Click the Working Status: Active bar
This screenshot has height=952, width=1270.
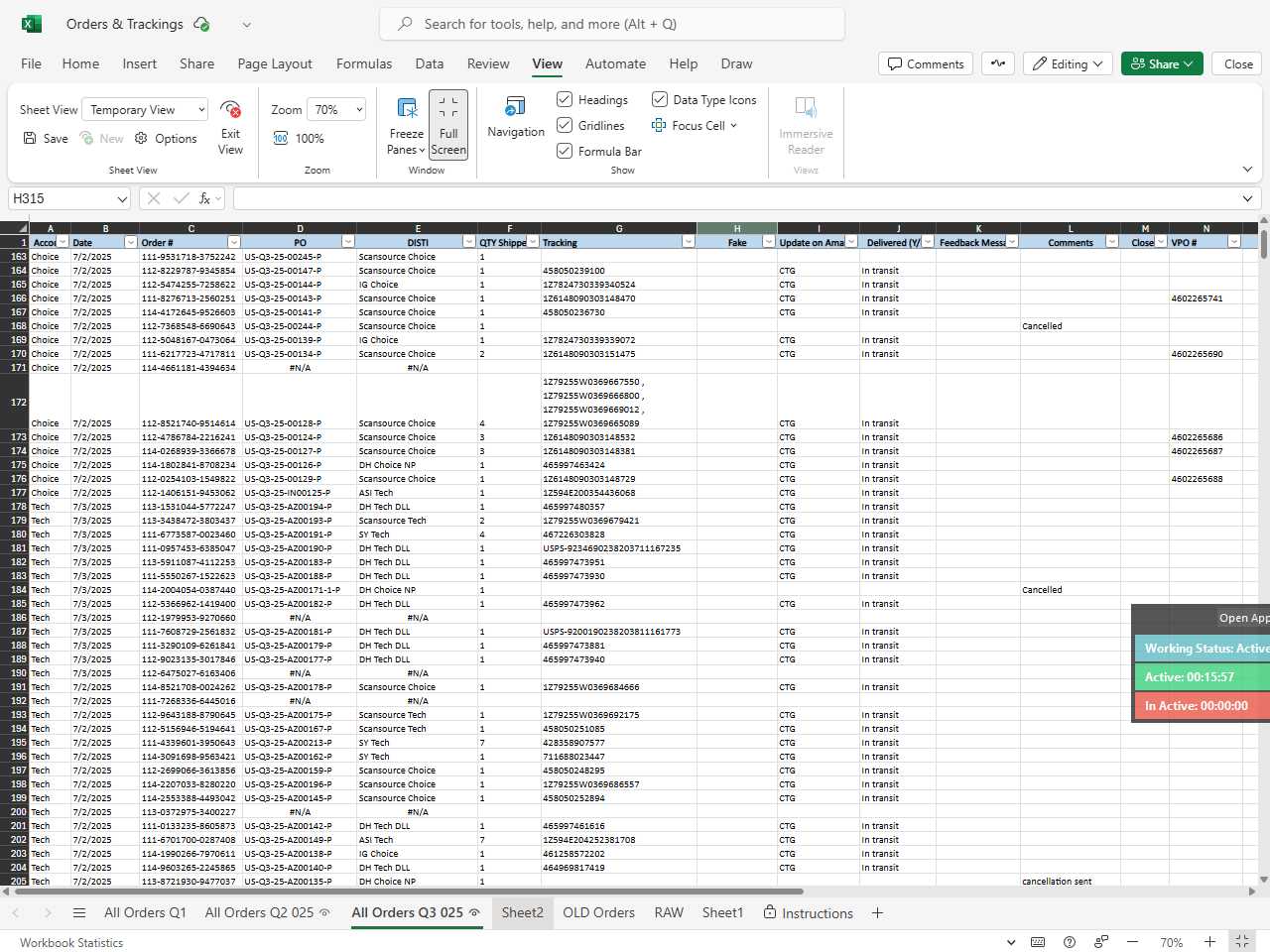click(x=1203, y=649)
